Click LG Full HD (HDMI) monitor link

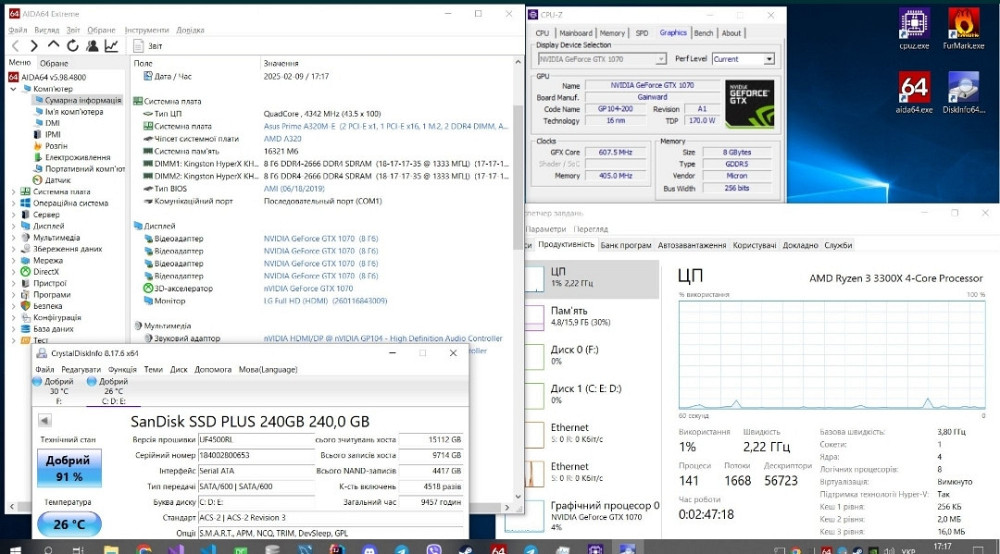325,301
